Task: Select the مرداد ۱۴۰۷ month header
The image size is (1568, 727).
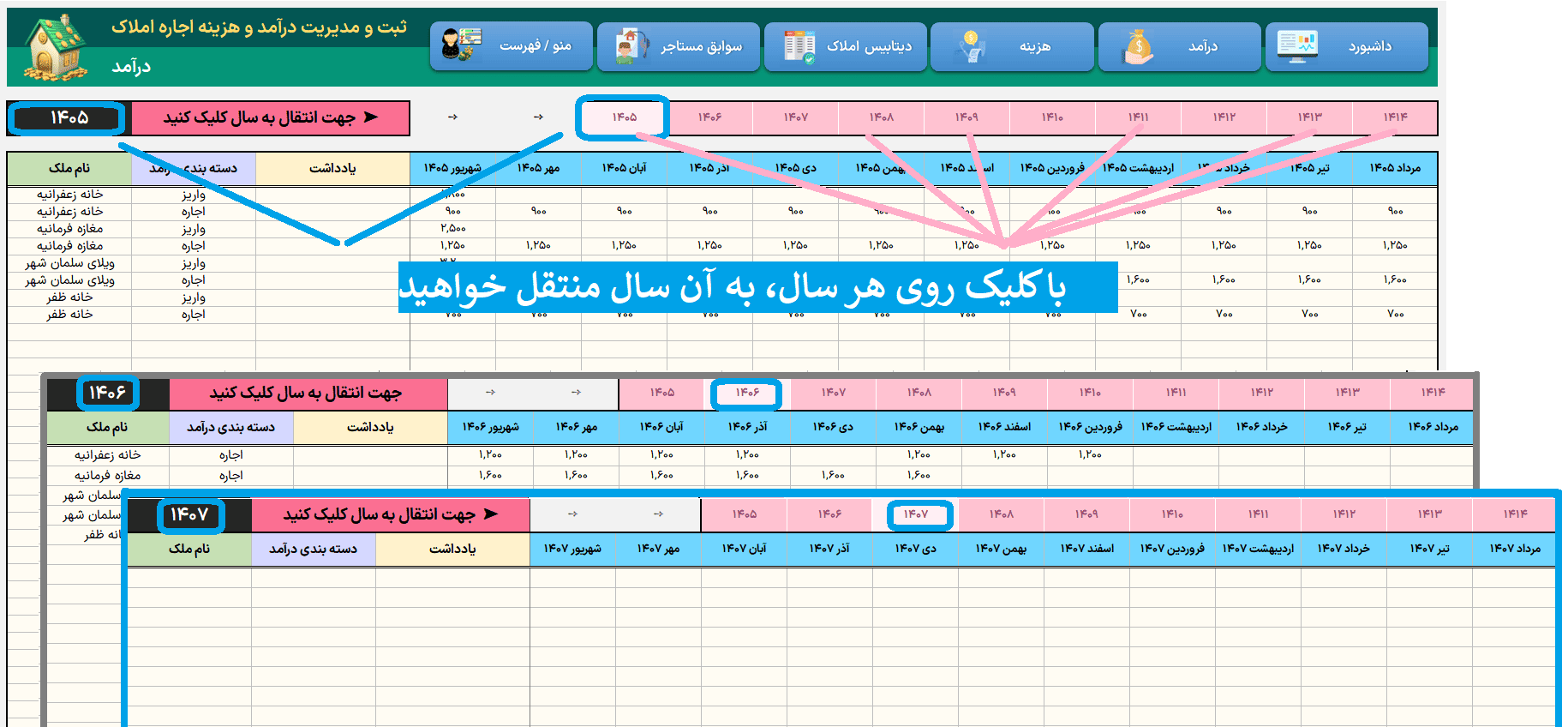Action: click(1514, 549)
